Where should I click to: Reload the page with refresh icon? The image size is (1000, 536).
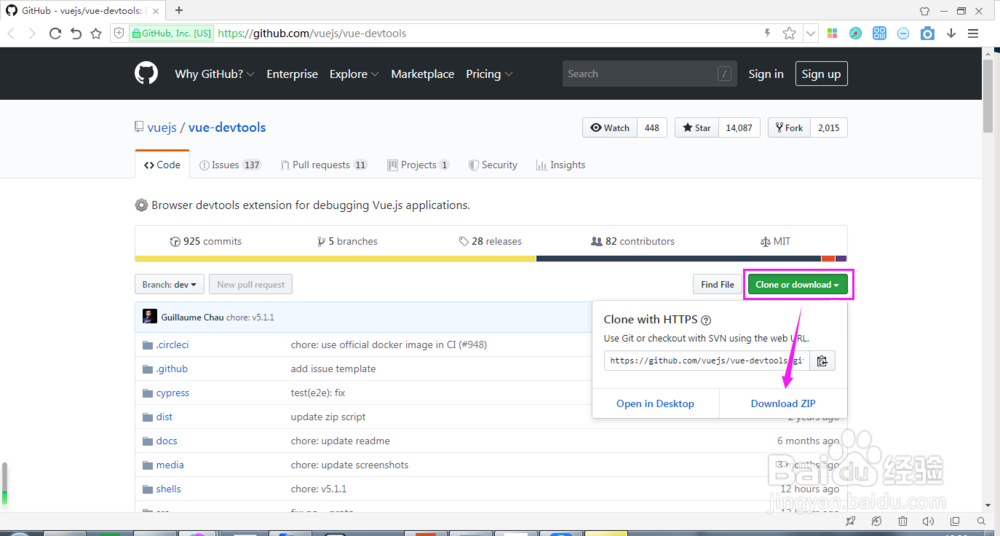pos(55,34)
